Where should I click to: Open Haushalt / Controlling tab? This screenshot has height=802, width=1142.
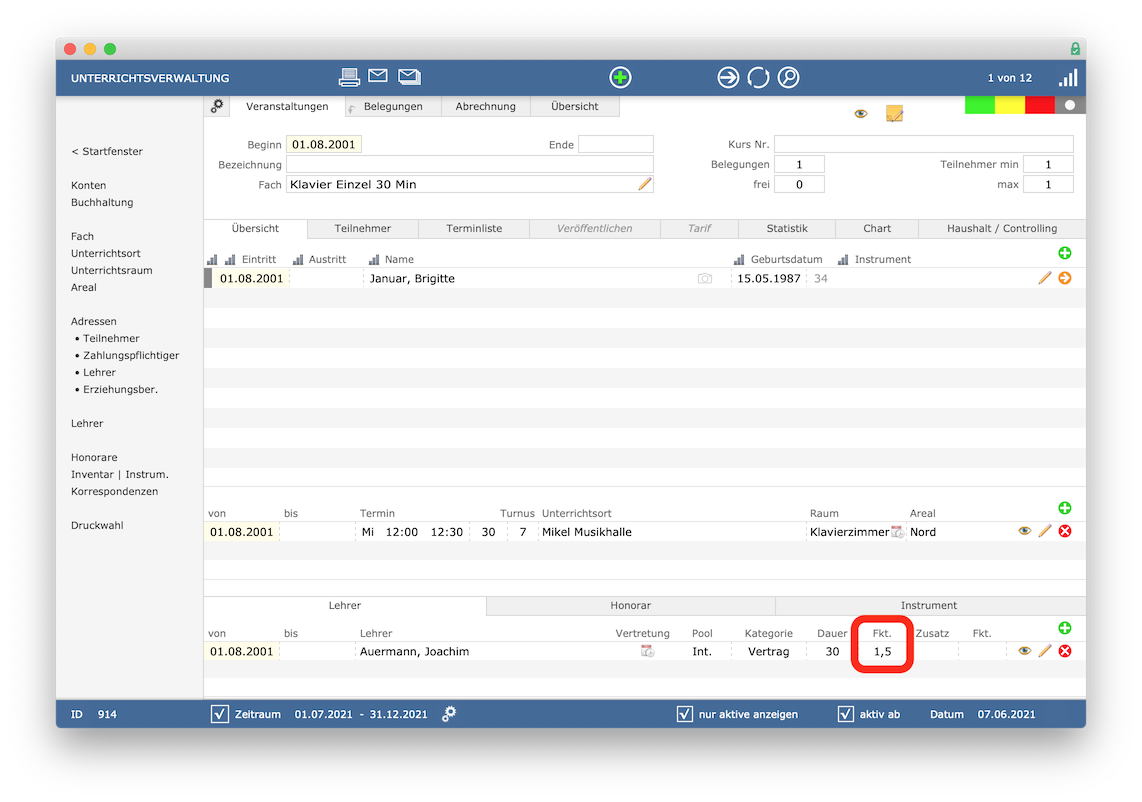(x=1002, y=229)
